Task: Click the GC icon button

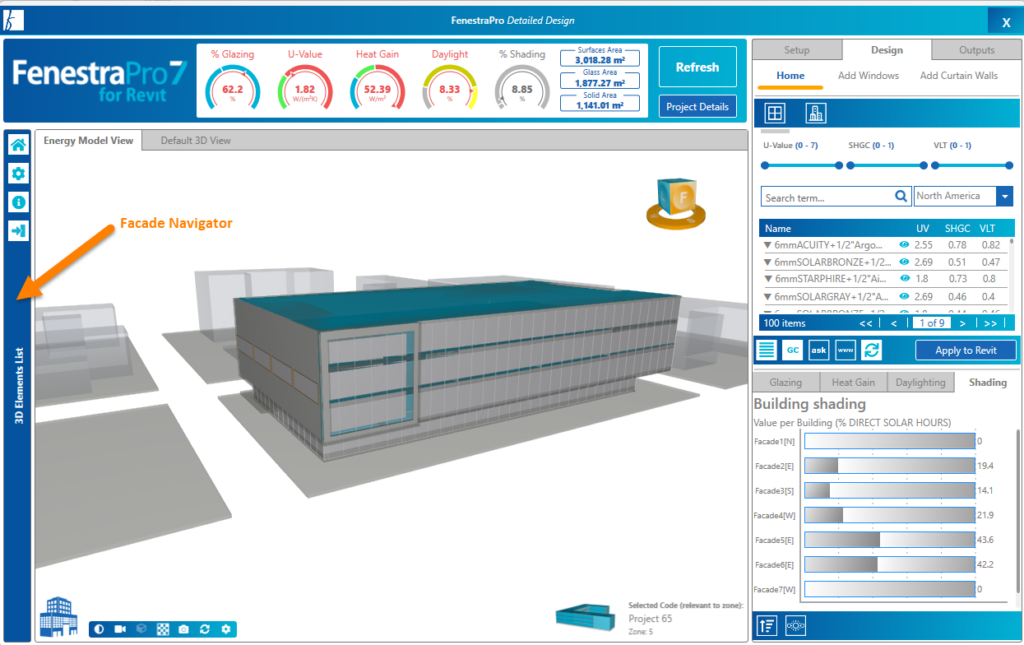Action: (x=793, y=350)
